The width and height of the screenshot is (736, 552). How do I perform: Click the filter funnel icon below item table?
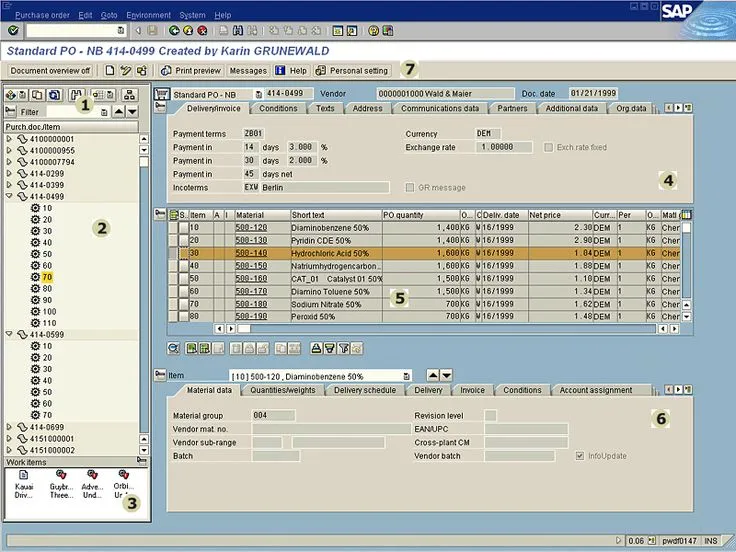[343, 348]
